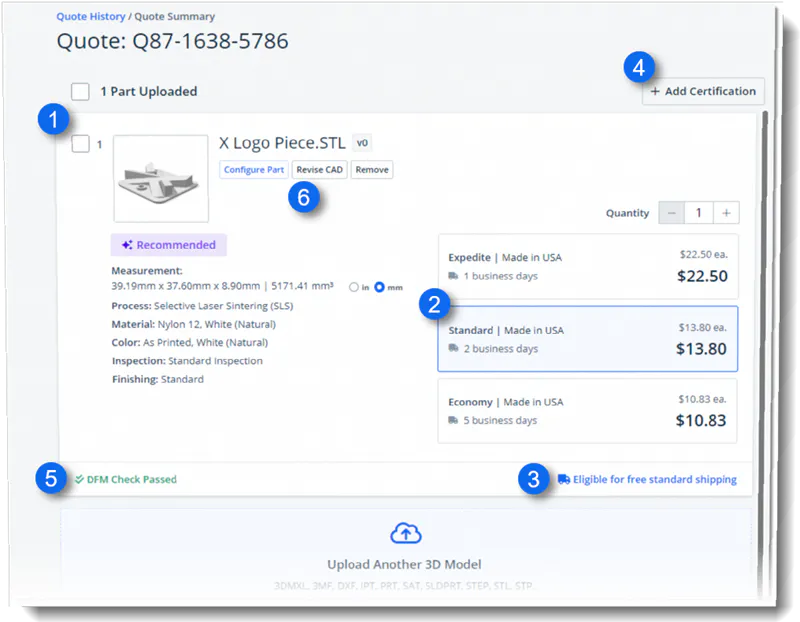Viewport: 800px width, 622px height.
Task: Click the free shipping truck icon
Action: coord(563,479)
